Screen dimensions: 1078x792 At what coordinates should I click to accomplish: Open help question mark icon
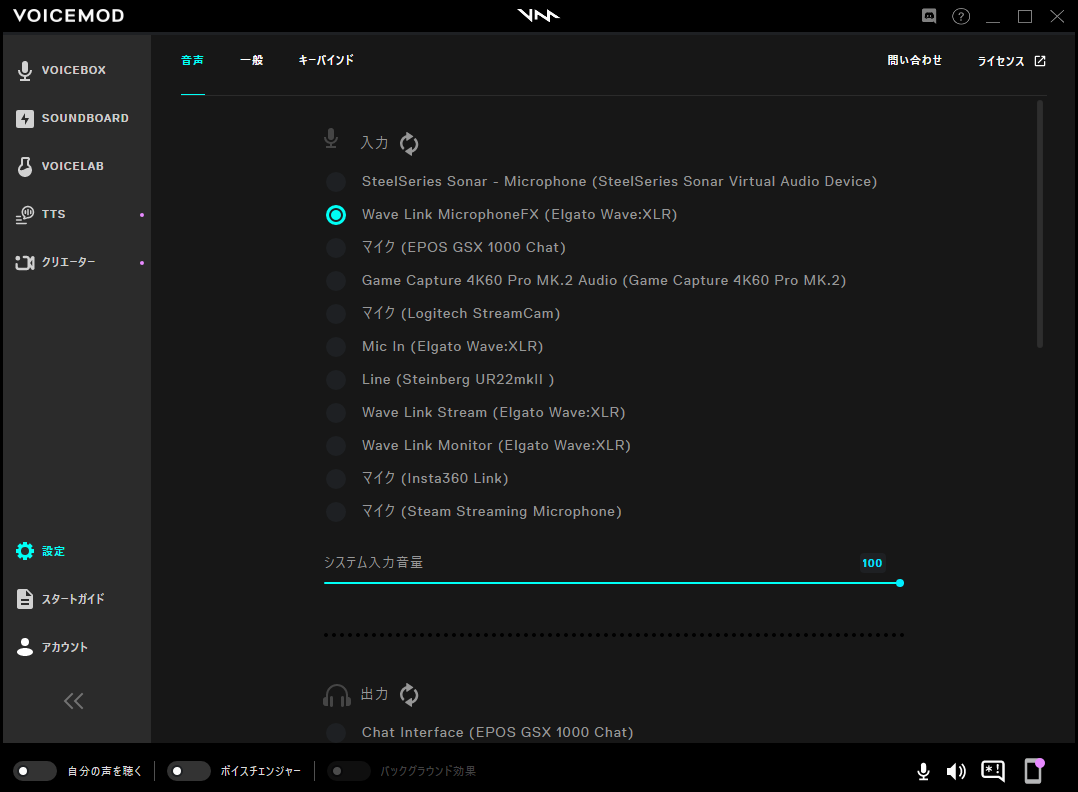click(961, 16)
